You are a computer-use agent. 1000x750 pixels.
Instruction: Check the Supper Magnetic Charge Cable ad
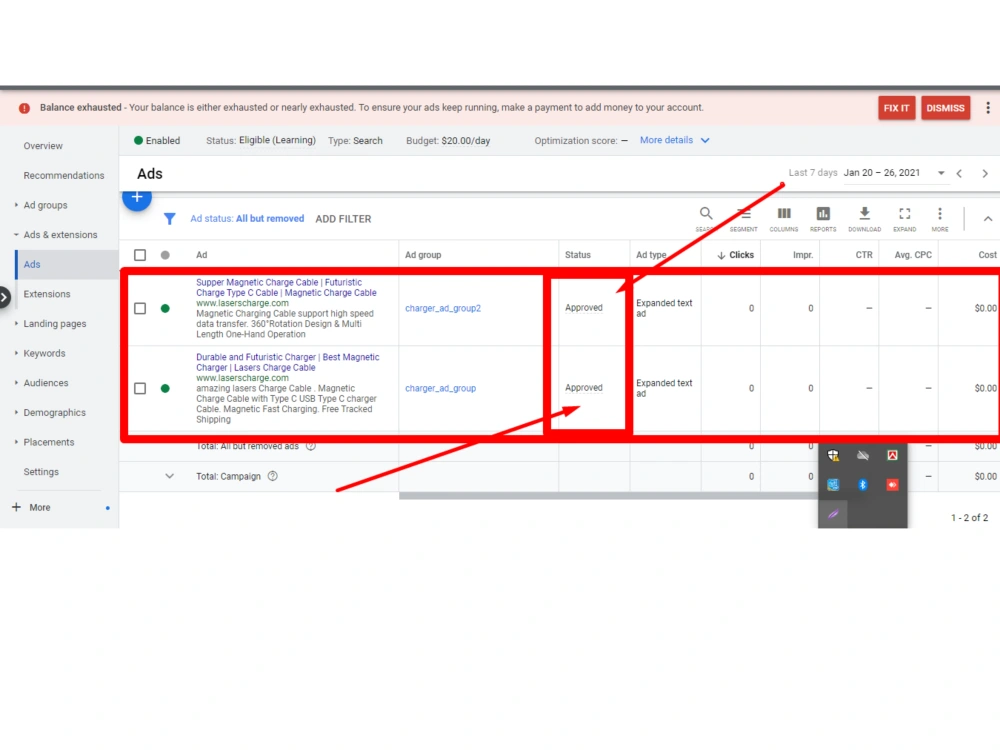[x=140, y=309]
